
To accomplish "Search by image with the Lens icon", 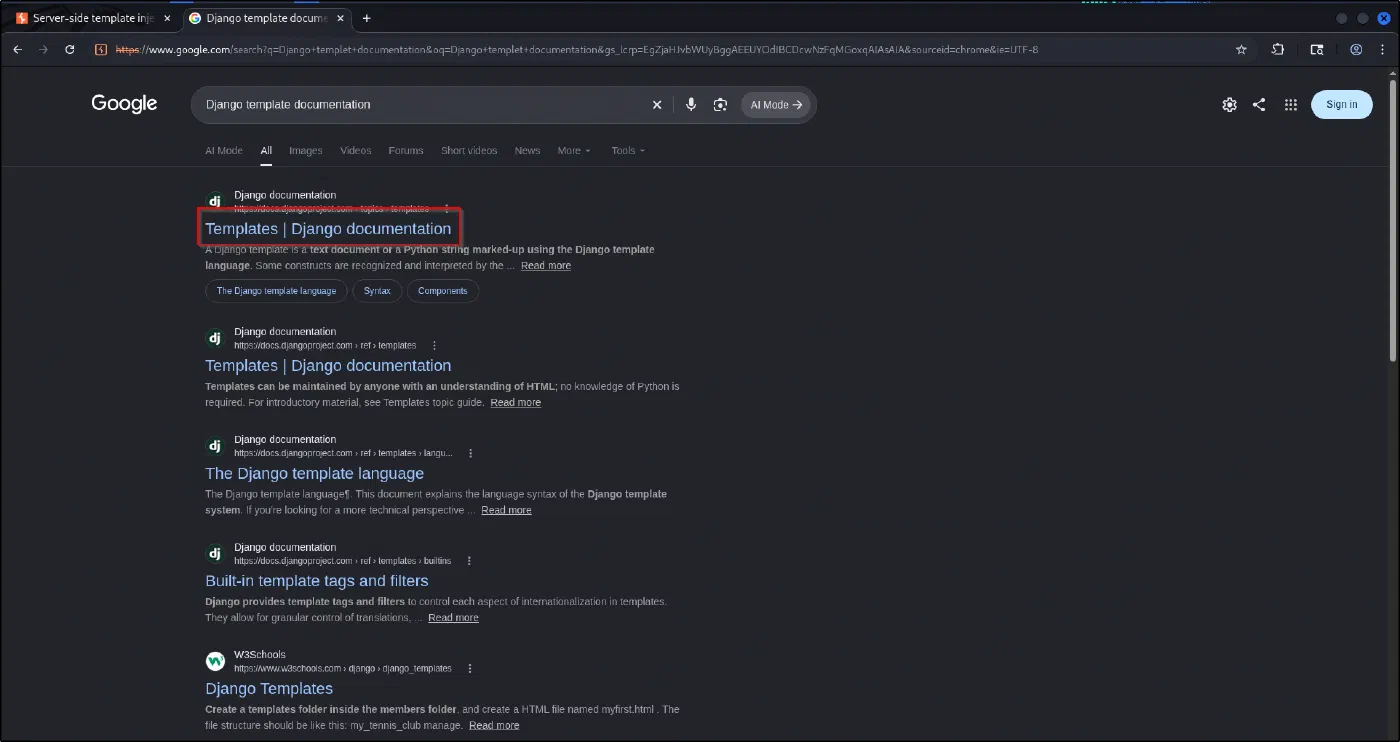I will [x=720, y=105].
